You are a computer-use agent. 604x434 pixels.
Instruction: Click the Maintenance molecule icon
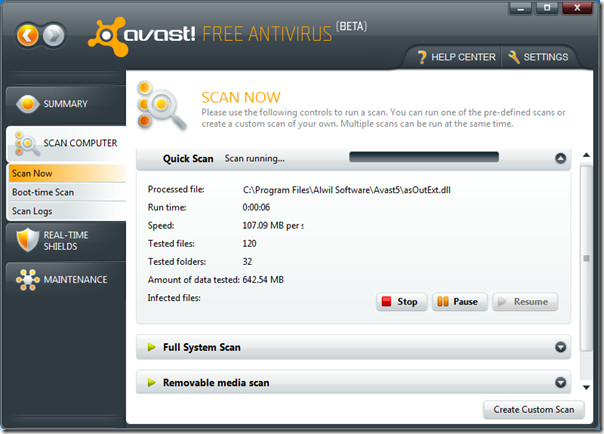pyautogui.click(x=28, y=280)
